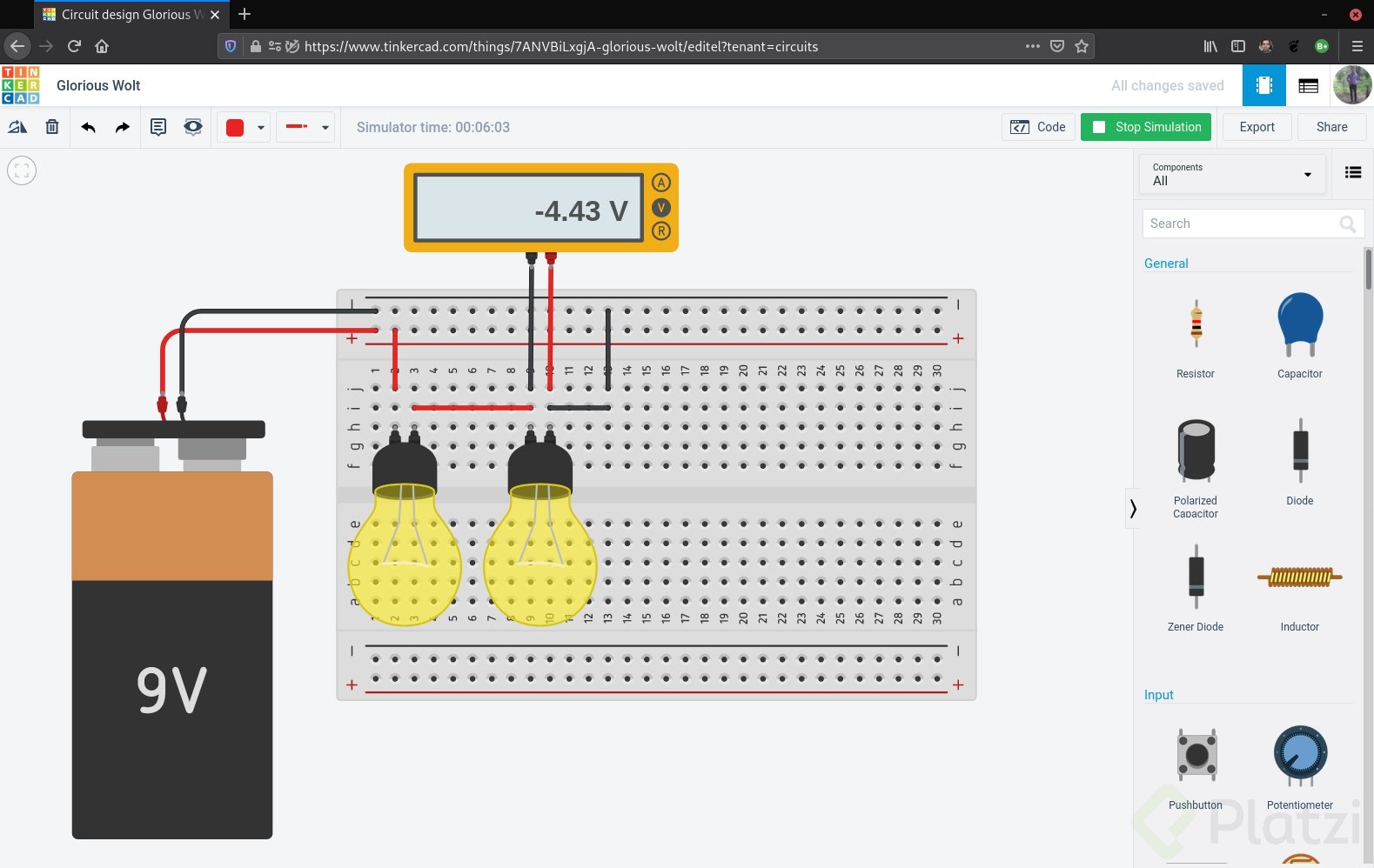Open the browser hamburger menu
1374x868 pixels.
[1357, 46]
